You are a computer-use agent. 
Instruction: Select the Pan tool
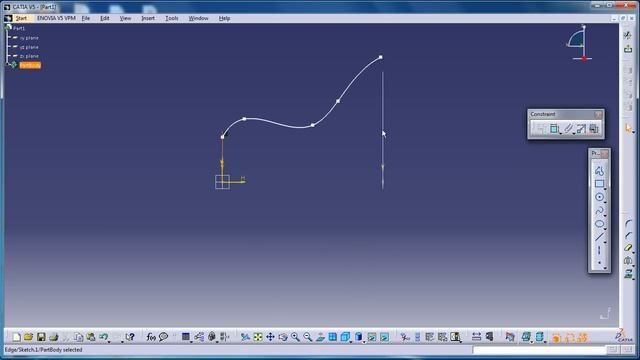pyautogui.click(x=270, y=337)
